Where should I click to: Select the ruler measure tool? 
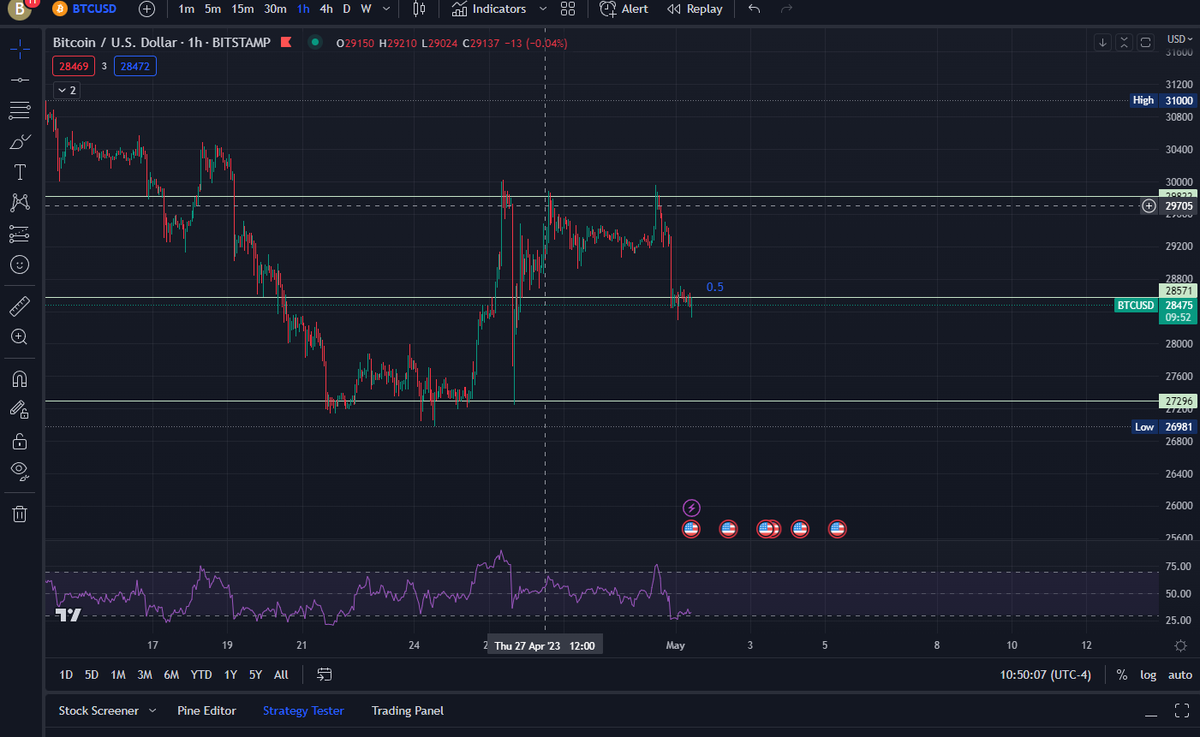tap(19, 306)
